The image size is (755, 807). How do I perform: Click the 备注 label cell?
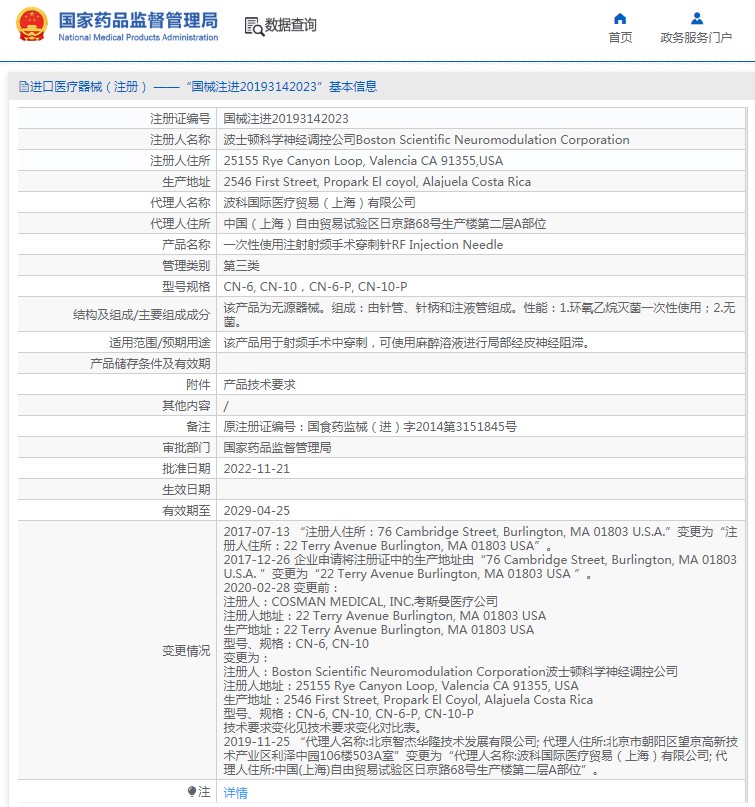(117, 427)
